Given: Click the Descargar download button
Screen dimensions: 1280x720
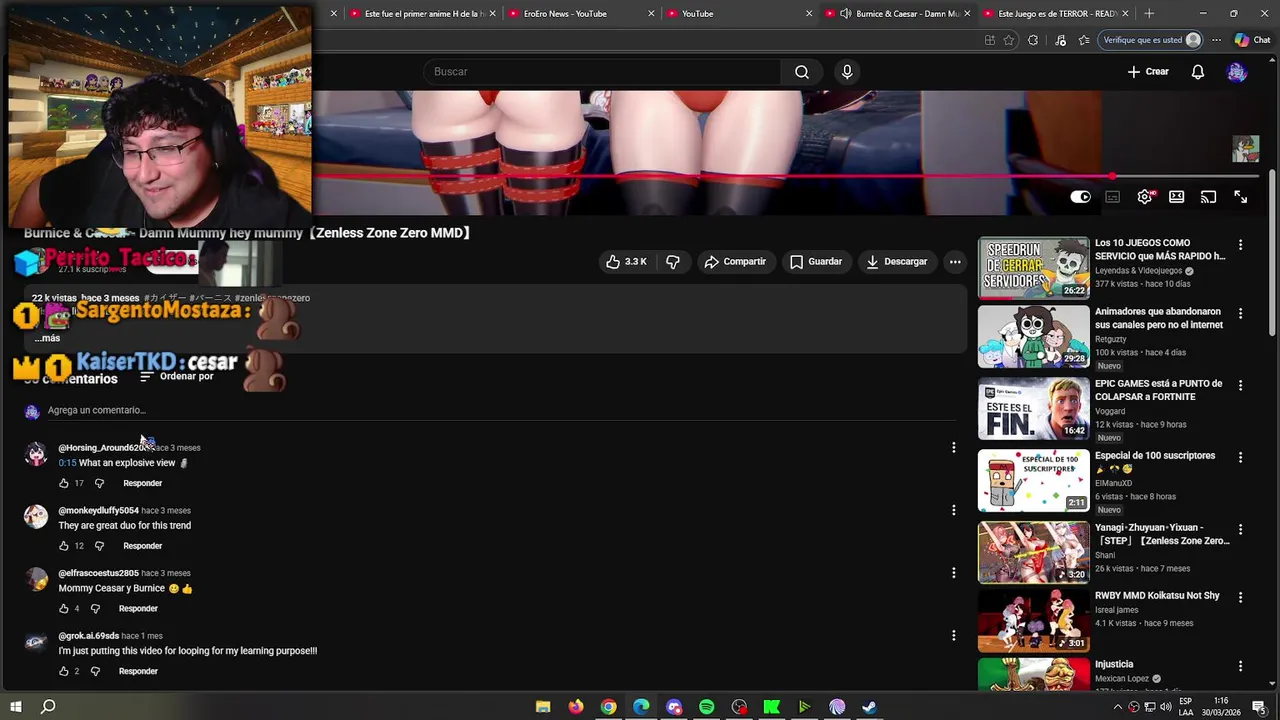Looking at the screenshot, I should (897, 262).
